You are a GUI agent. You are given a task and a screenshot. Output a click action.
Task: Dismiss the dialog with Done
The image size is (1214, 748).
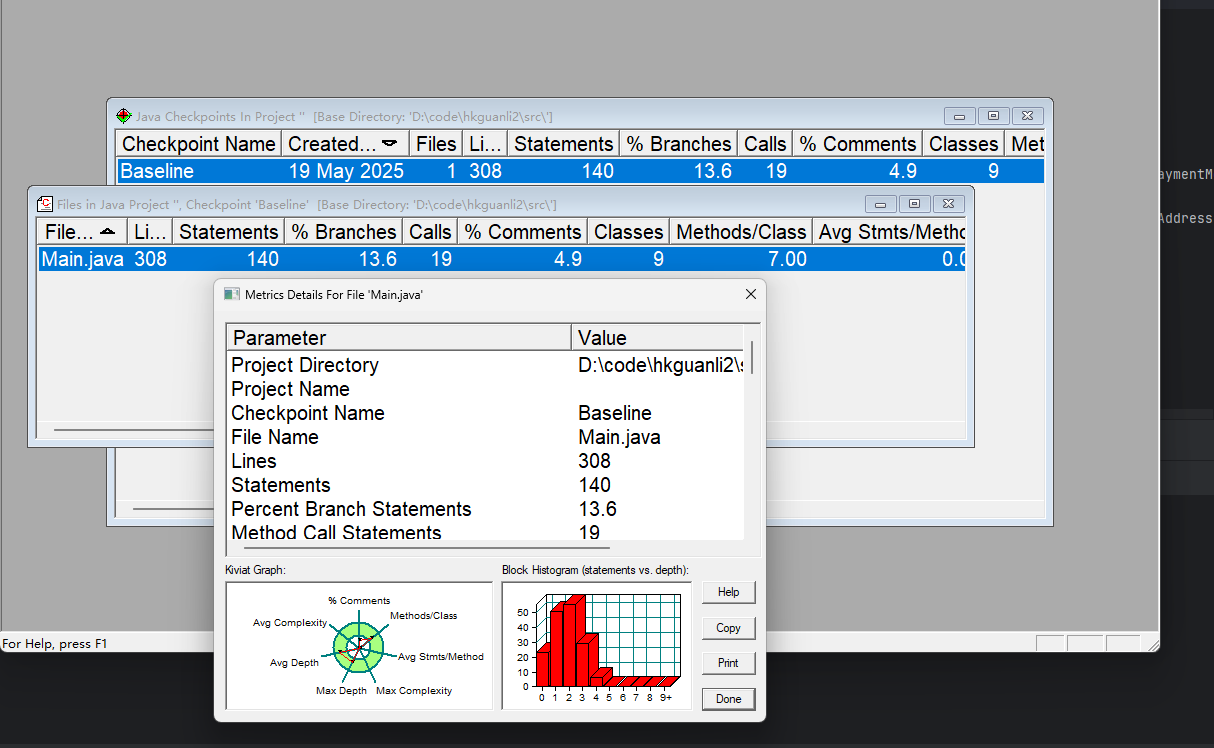pyautogui.click(x=728, y=699)
